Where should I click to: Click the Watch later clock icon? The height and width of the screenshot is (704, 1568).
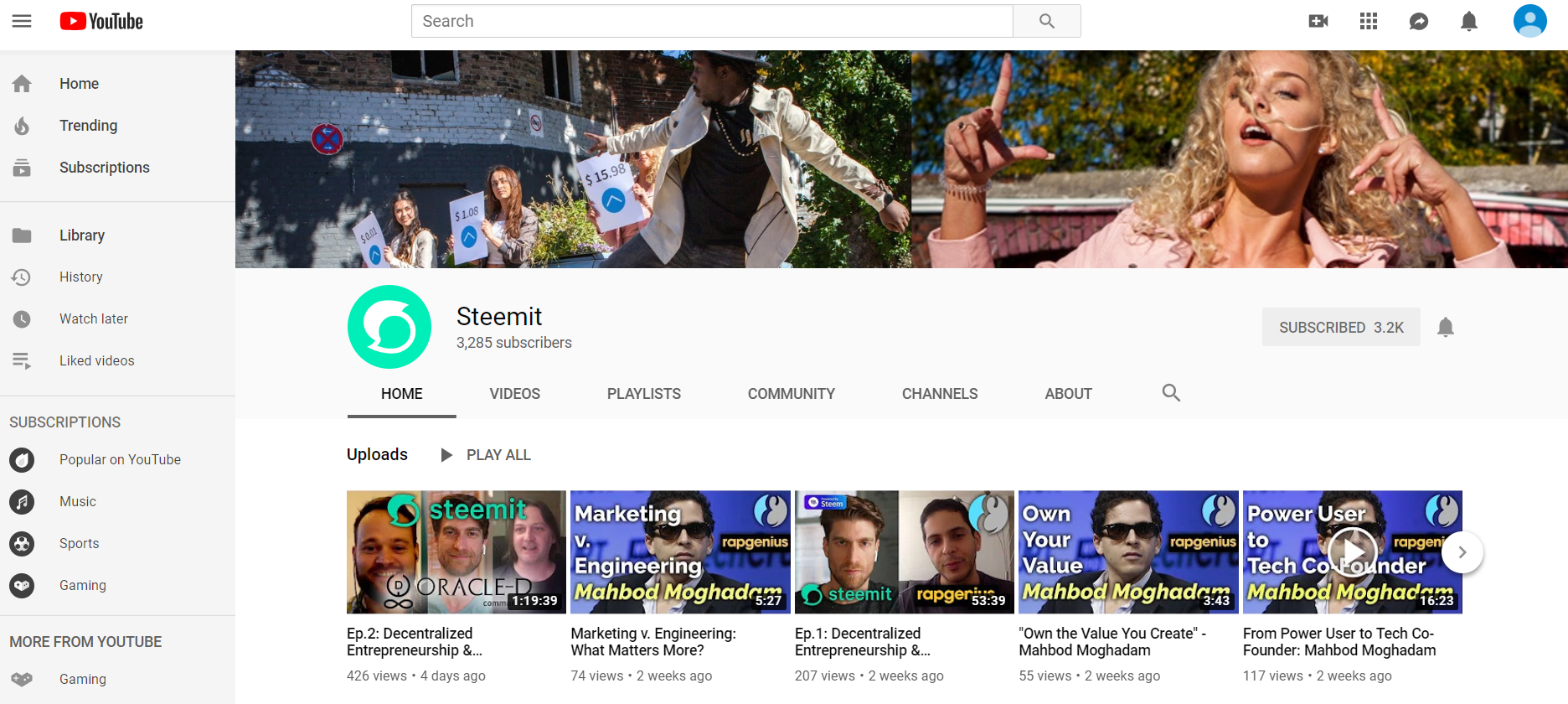22,318
